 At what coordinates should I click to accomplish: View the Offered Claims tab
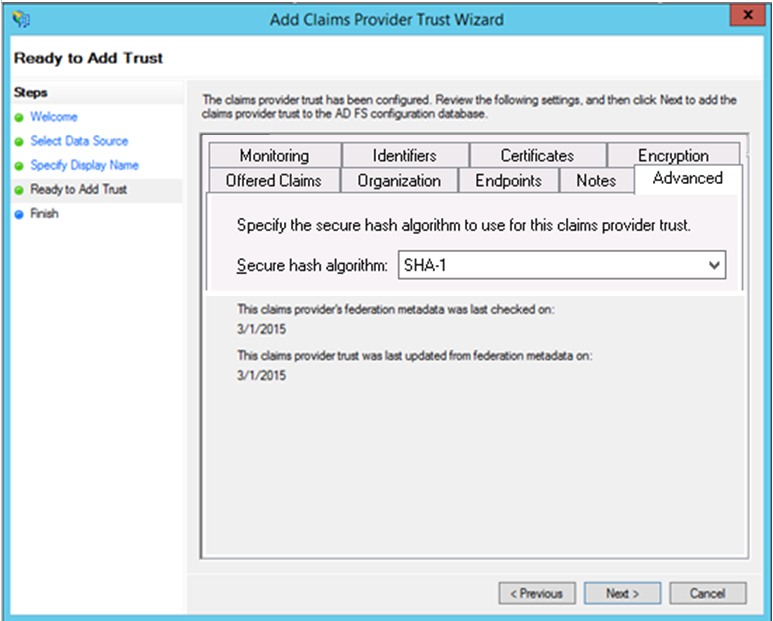pyautogui.click(x=273, y=181)
